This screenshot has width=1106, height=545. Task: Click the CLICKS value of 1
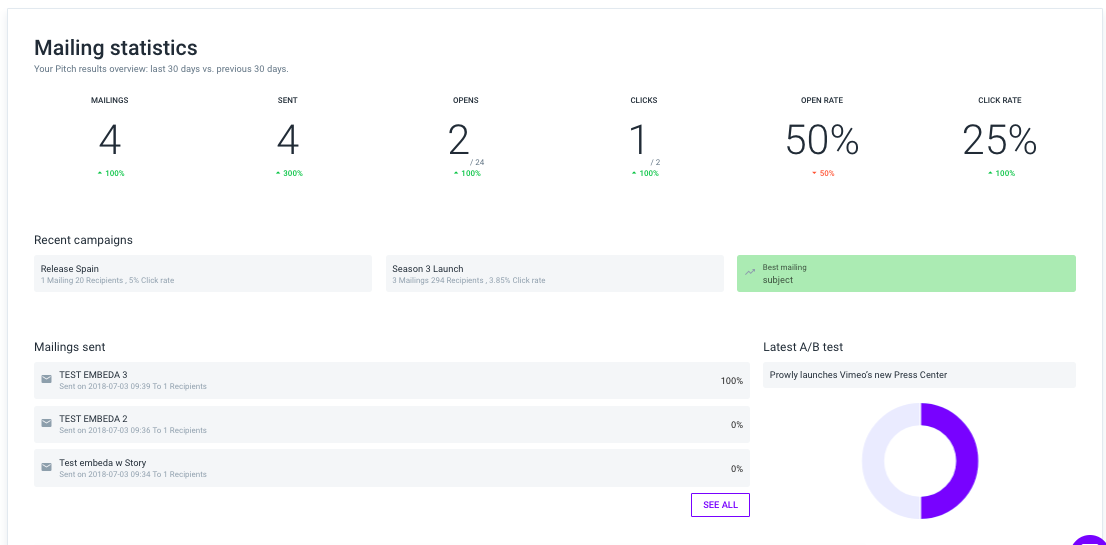pos(639,140)
